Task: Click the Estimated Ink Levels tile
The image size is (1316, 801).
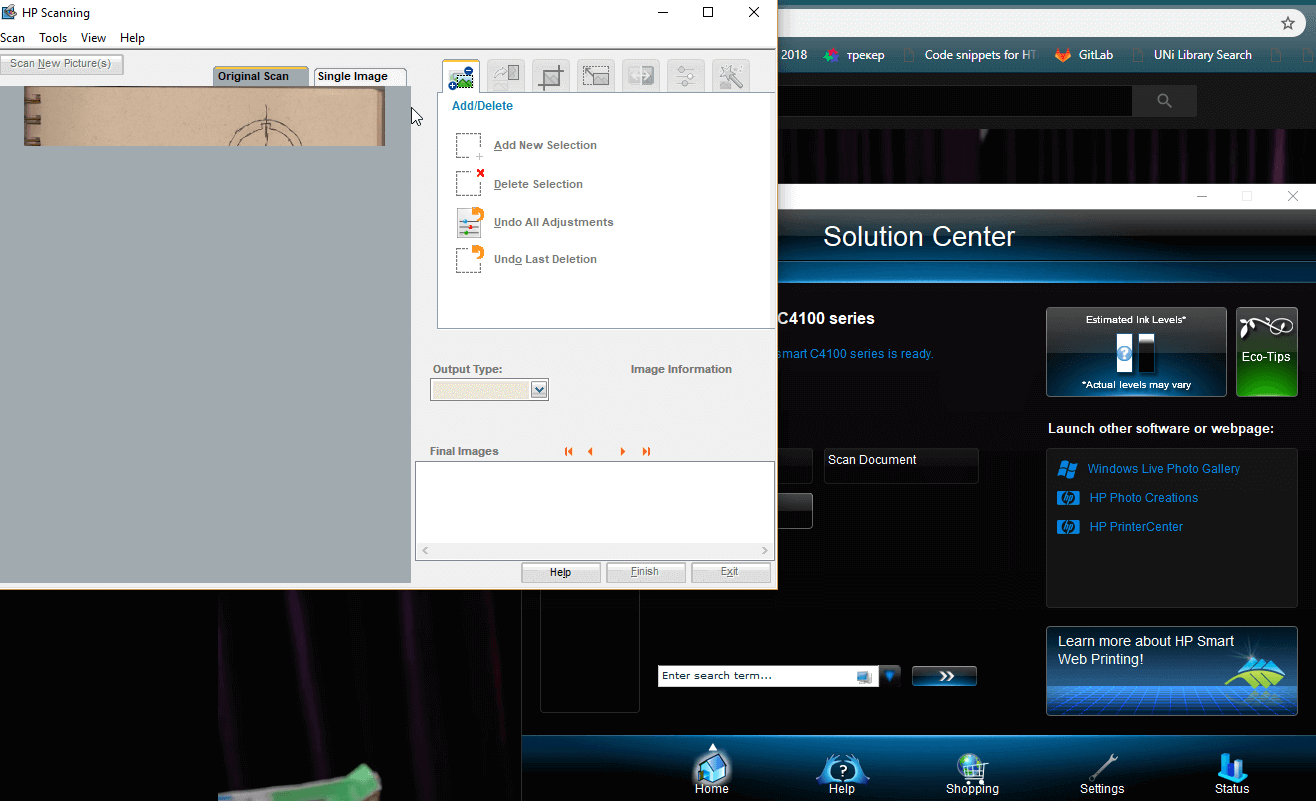Action: coord(1136,352)
